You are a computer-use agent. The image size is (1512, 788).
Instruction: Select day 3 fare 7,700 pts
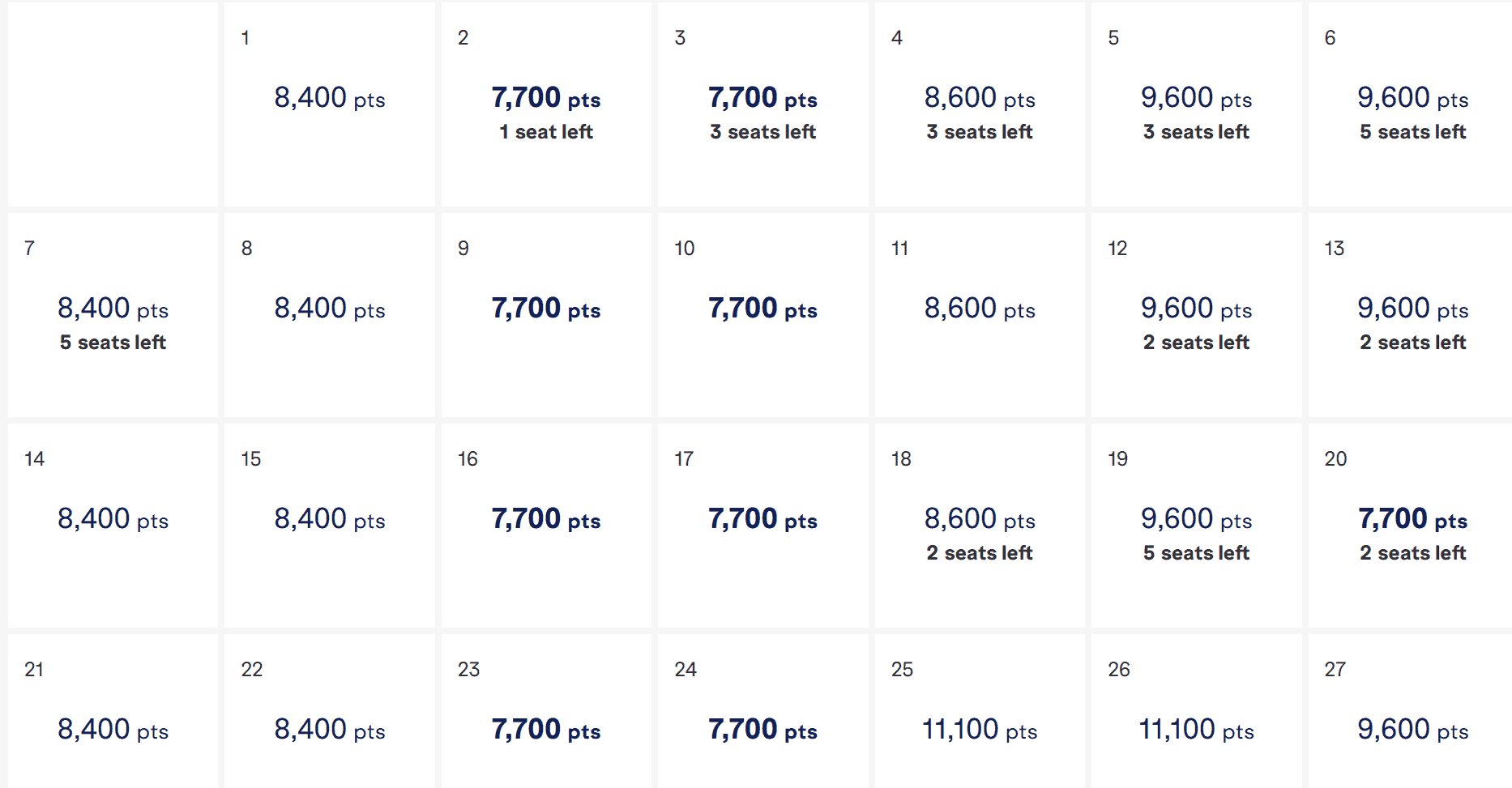(x=762, y=104)
